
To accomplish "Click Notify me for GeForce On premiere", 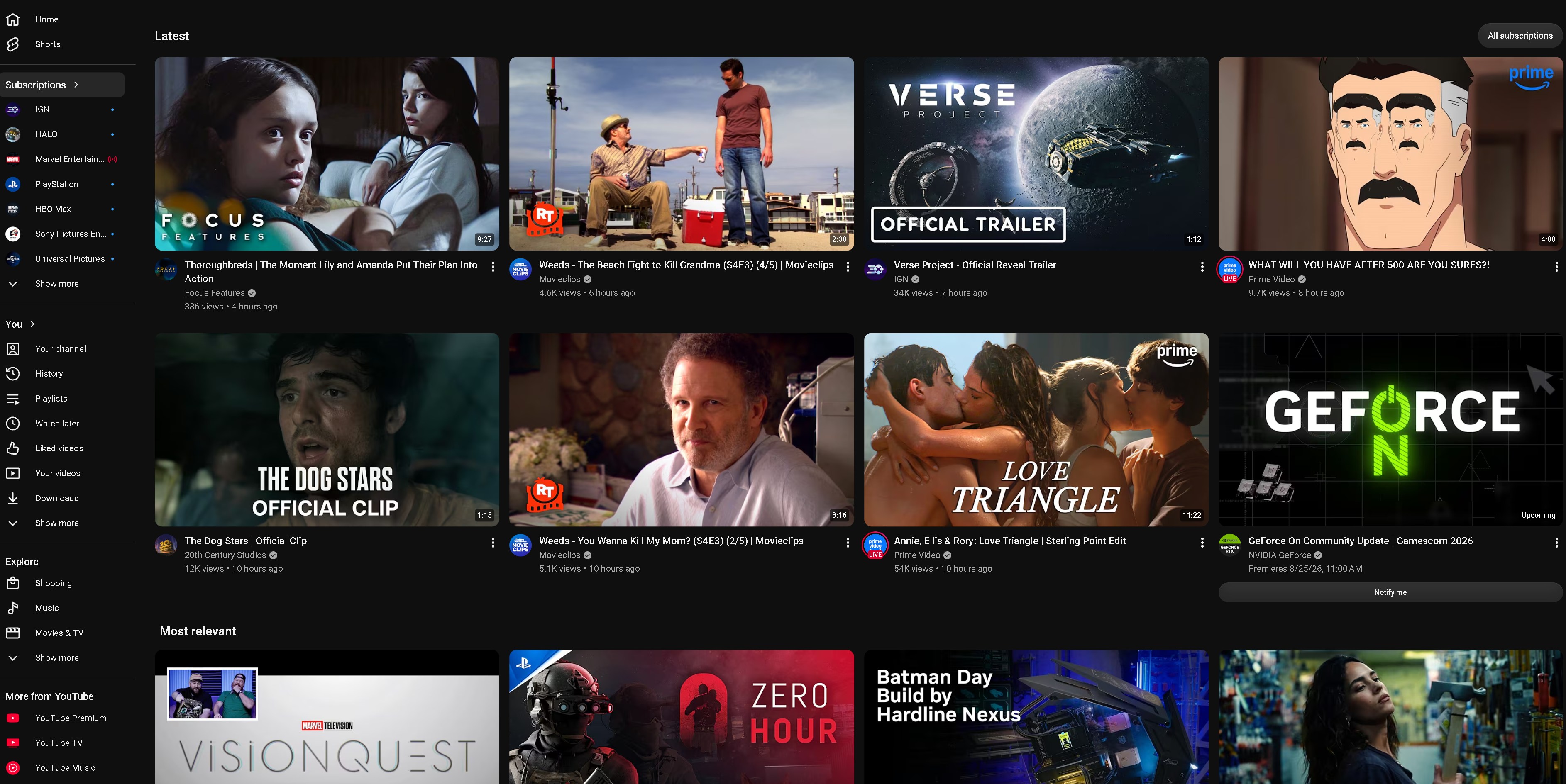I will pyautogui.click(x=1390, y=592).
